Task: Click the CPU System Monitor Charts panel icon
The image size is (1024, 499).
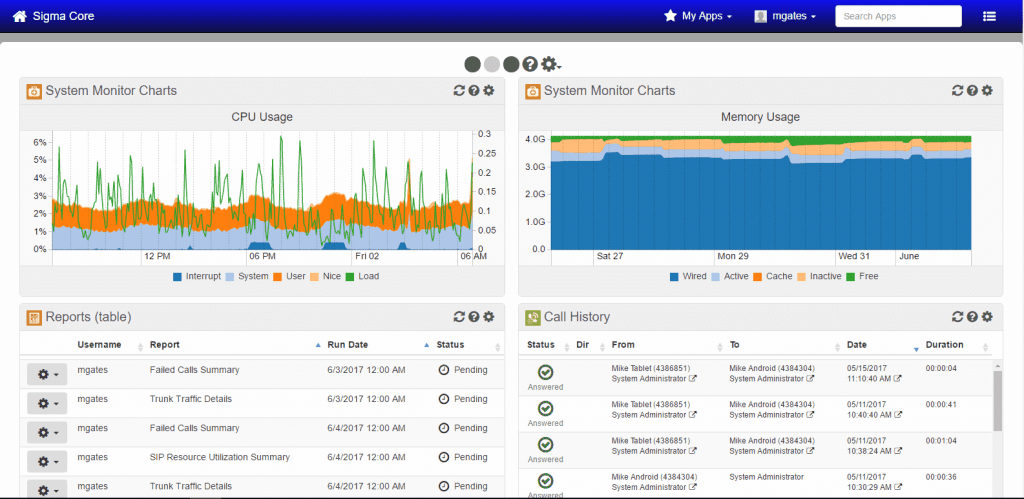Action: click(34, 91)
